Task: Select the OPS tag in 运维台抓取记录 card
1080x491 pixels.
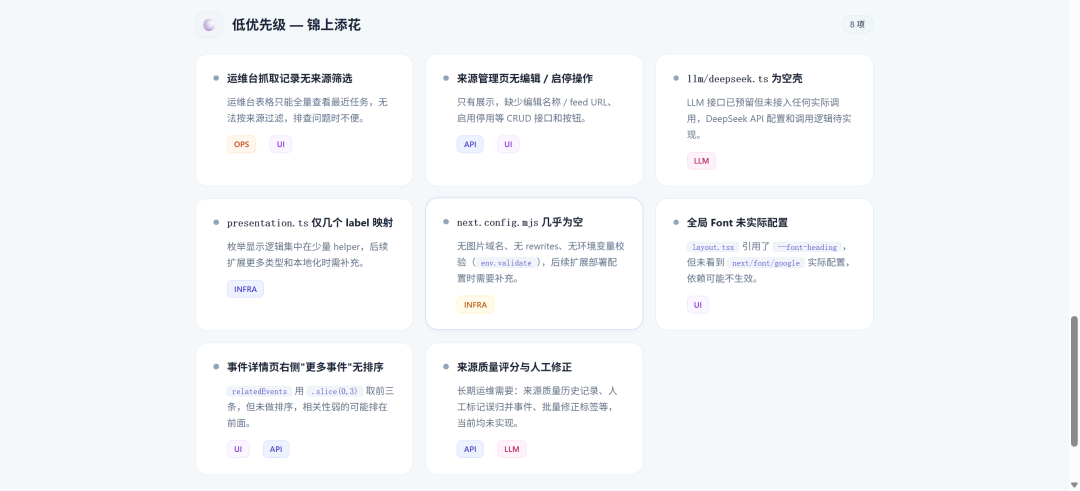Action: (241, 144)
